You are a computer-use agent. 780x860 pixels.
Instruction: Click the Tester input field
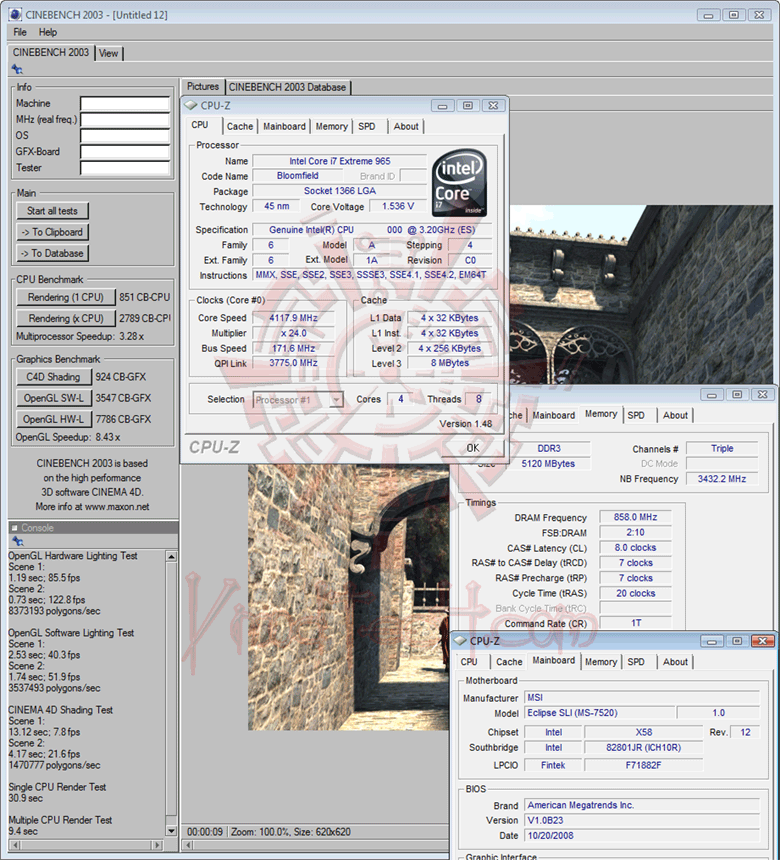click(125, 168)
